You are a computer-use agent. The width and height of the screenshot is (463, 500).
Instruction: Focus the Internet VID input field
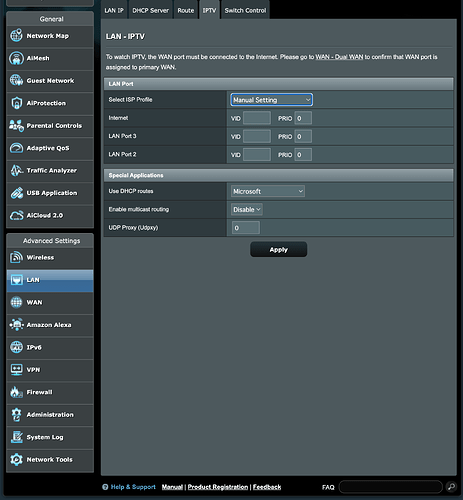pos(257,118)
